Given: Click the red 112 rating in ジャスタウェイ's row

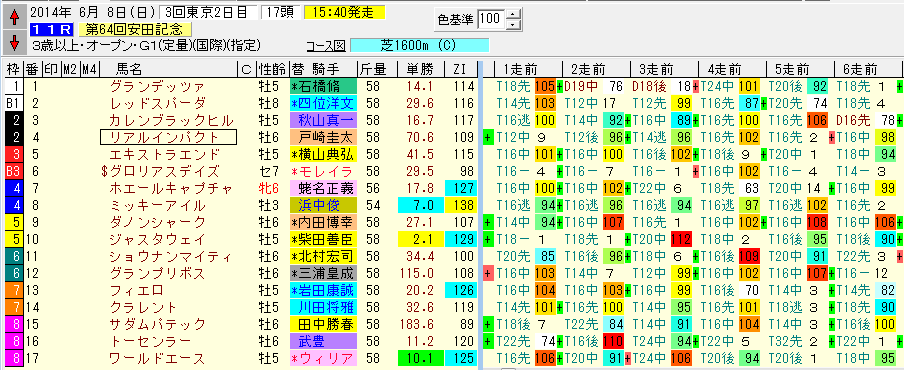Looking at the screenshot, I should [681, 239].
